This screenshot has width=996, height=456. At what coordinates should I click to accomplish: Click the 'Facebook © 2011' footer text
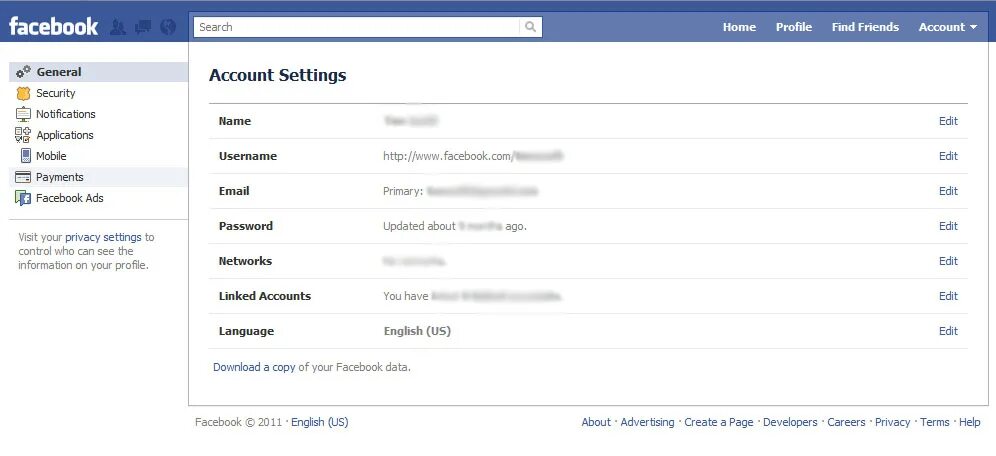[x=239, y=422]
